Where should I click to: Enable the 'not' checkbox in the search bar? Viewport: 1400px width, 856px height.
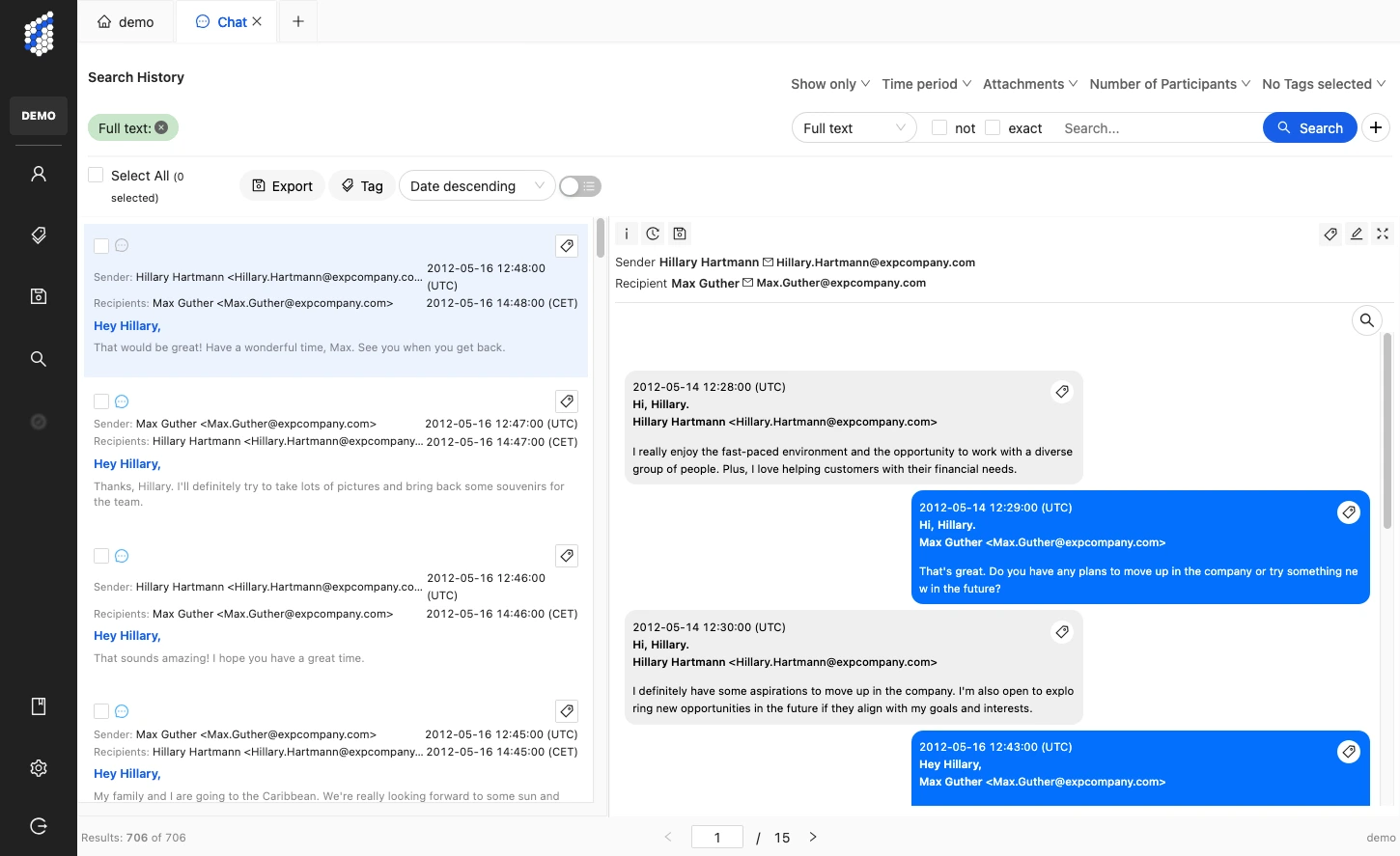pos(938,127)
